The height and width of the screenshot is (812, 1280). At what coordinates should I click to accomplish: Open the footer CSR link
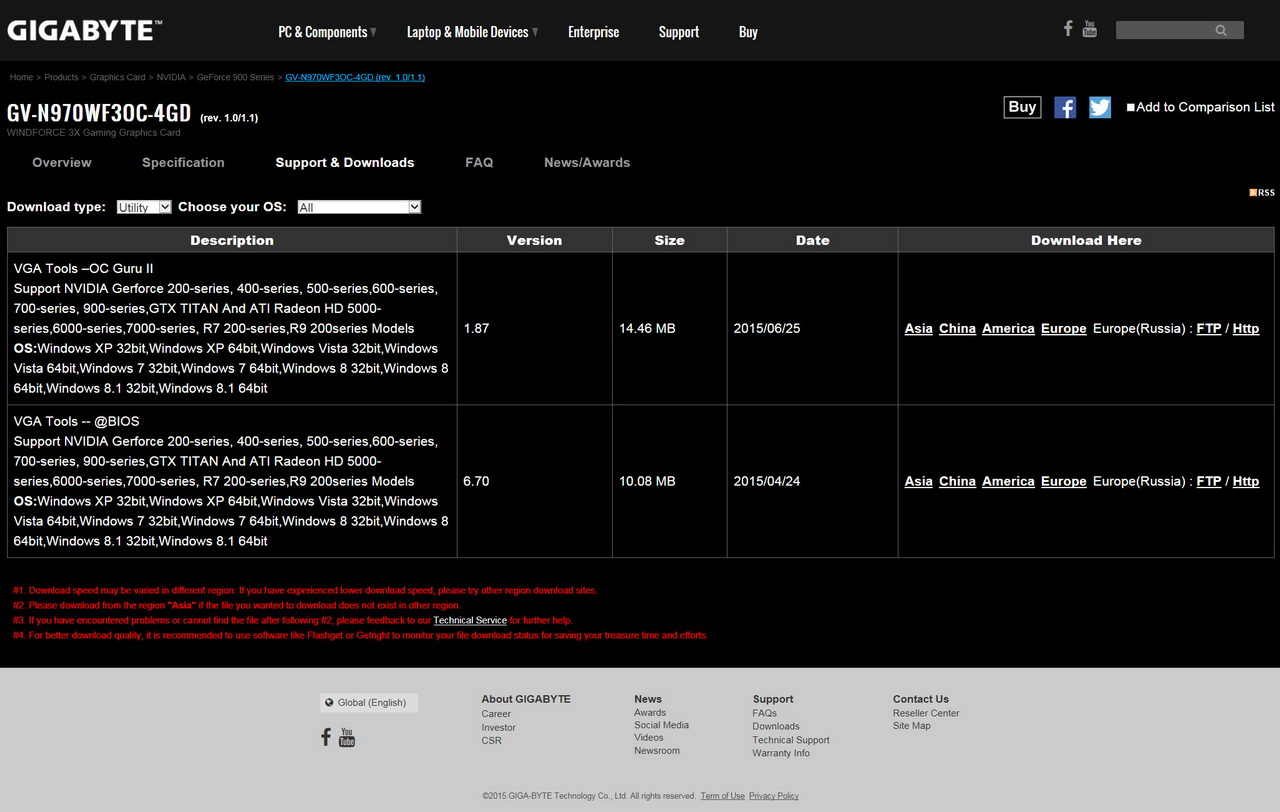(492, 740)
